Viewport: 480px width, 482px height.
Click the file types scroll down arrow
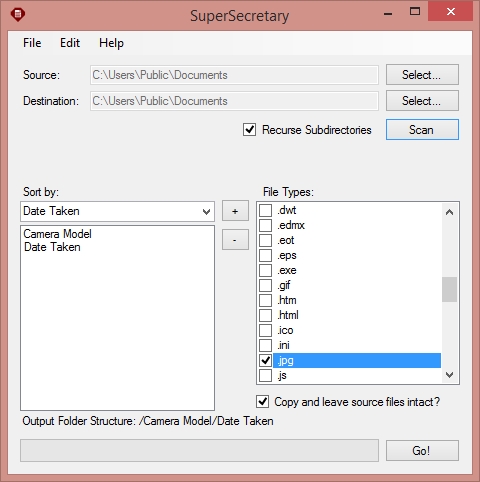coord(449,375)
